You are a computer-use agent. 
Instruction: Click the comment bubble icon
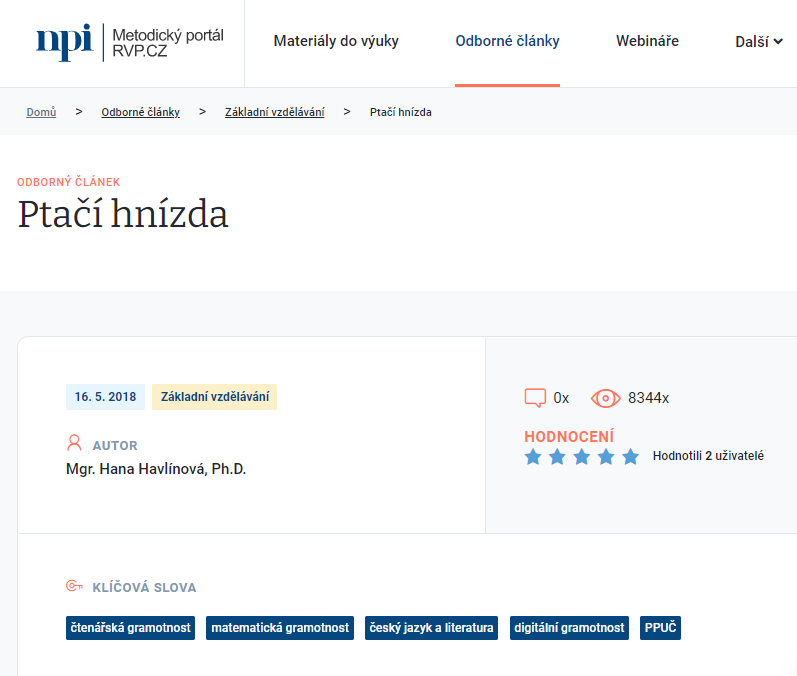[x=535, y=398]
